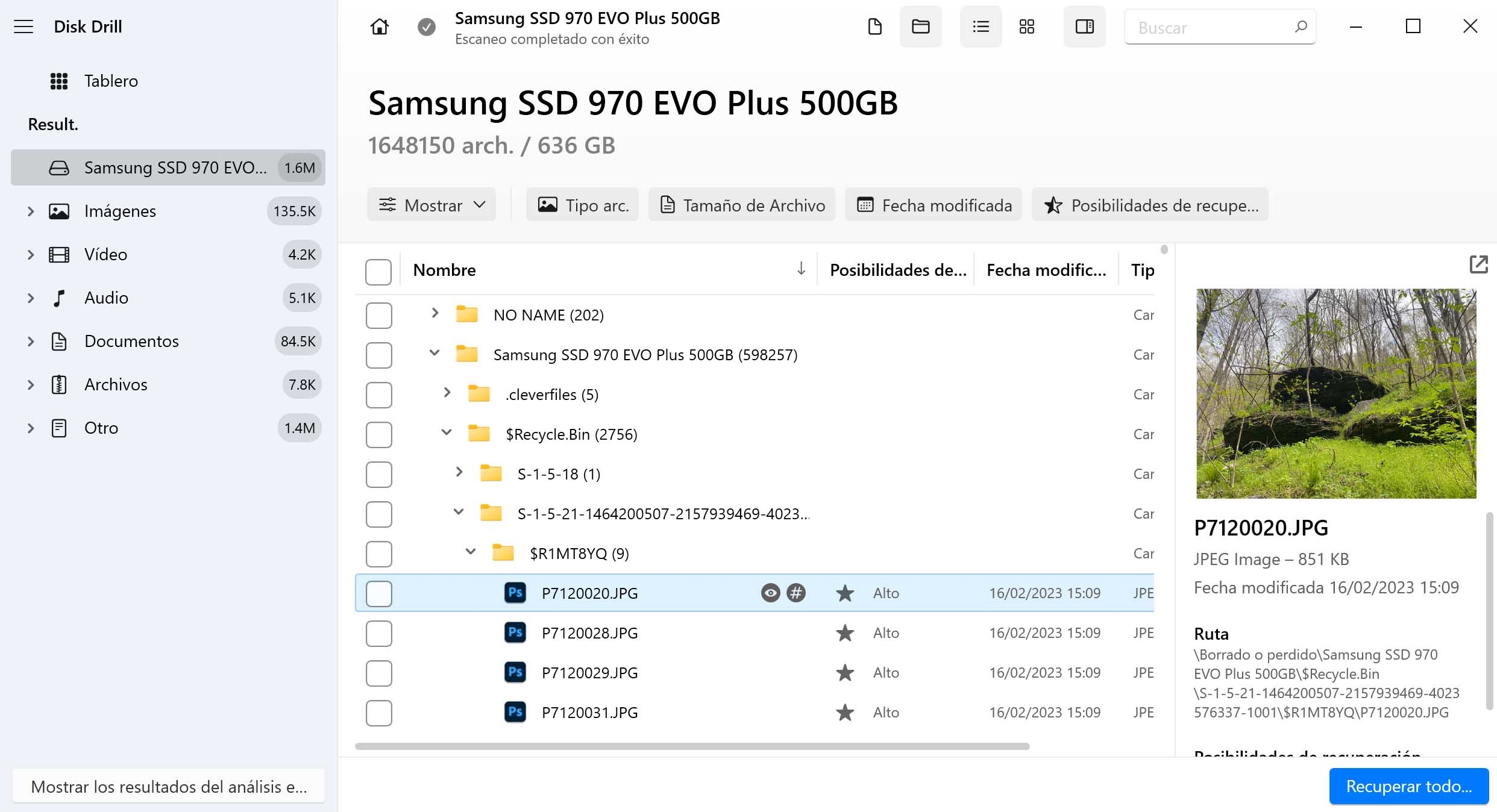Click star icon for P7120020.JPG
The height and width of the screenshot is (812, 1497).
845,593
